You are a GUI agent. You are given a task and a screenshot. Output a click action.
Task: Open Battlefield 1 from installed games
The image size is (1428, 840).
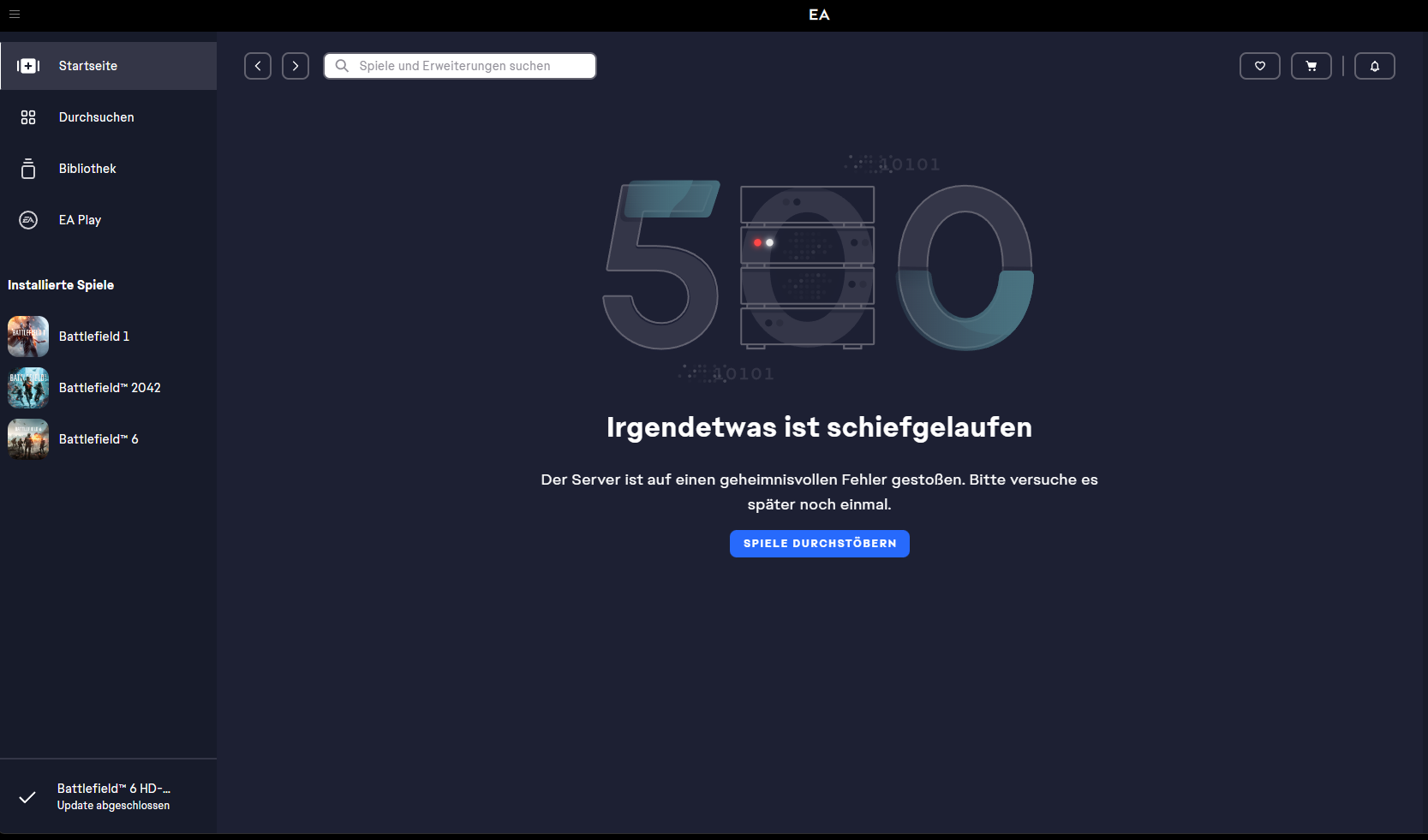coord(94,337)
